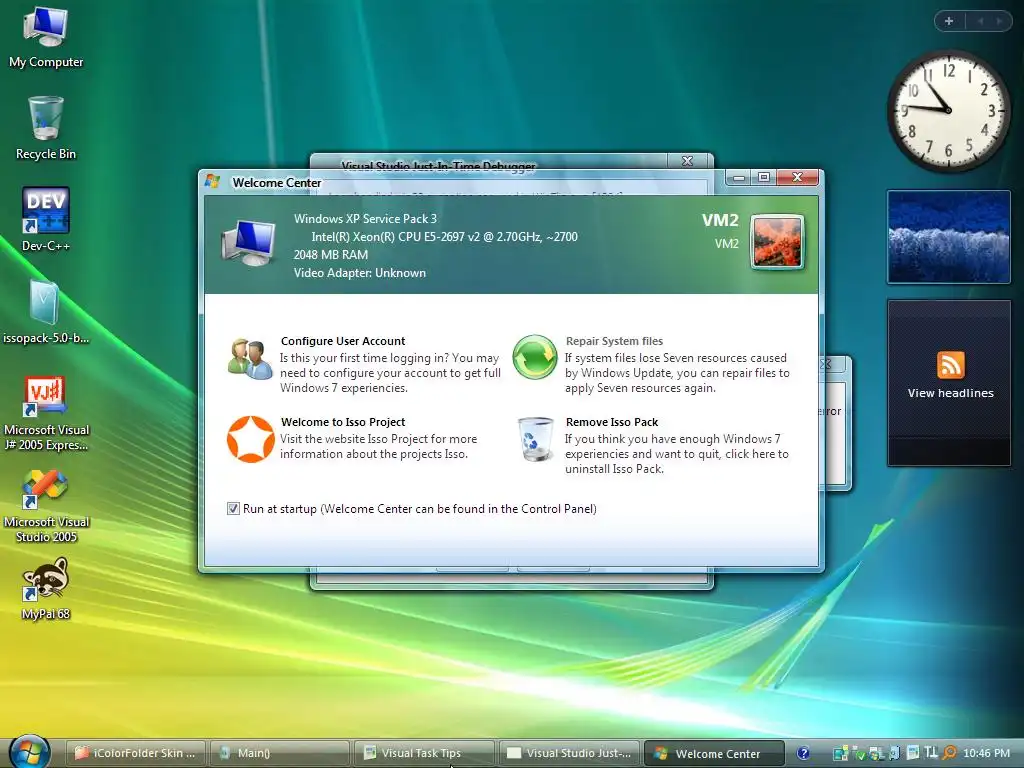Switch to Welcome Center taskbar button
The image size is (1024, 768).
coord(714,753)
